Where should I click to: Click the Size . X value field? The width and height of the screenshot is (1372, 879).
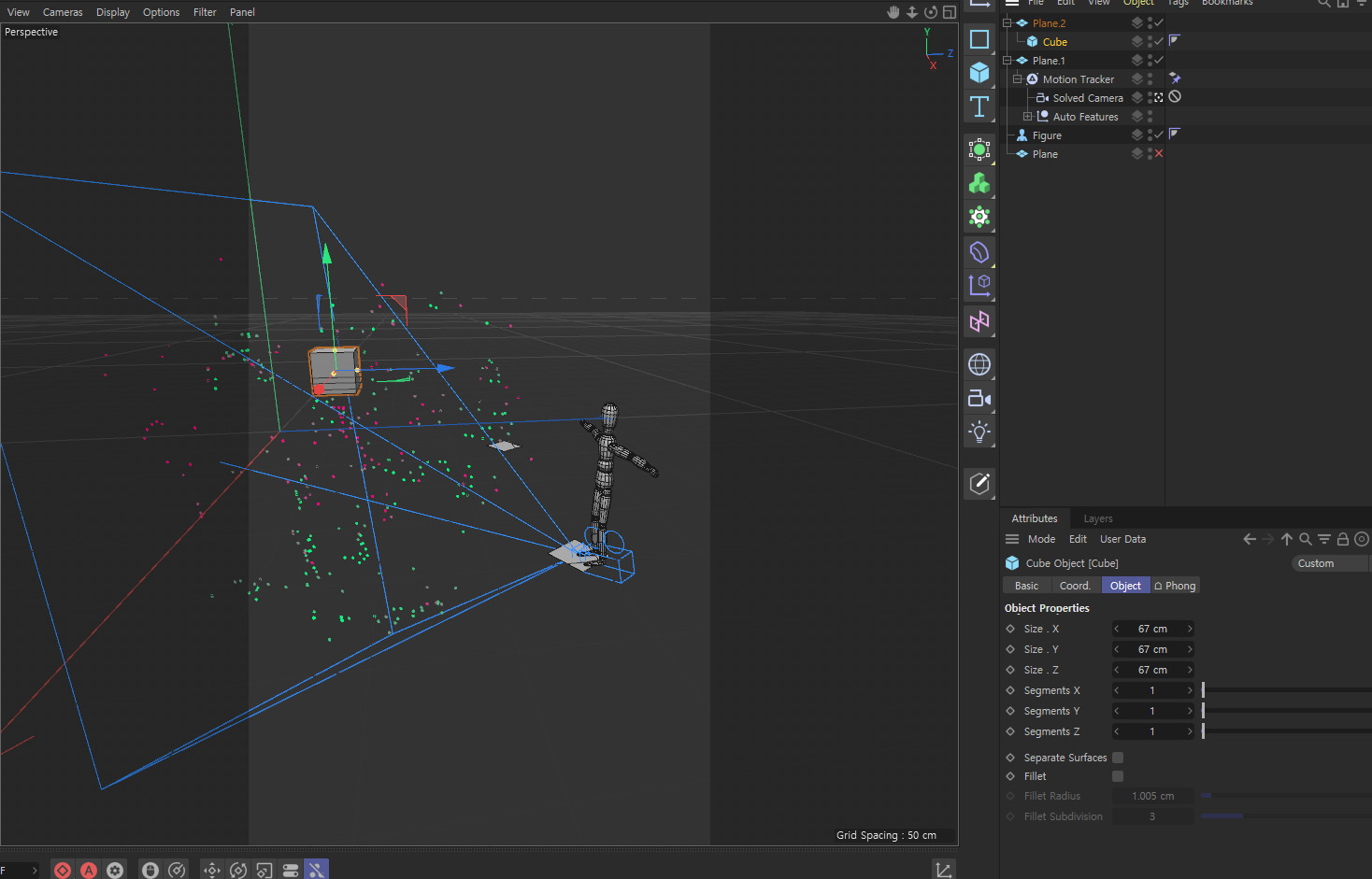1152,629
